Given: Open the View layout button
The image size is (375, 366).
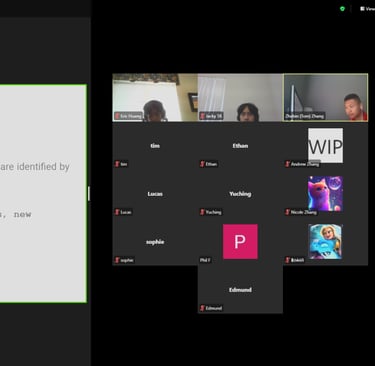Looking at the screenshot, I should point(367,9).
